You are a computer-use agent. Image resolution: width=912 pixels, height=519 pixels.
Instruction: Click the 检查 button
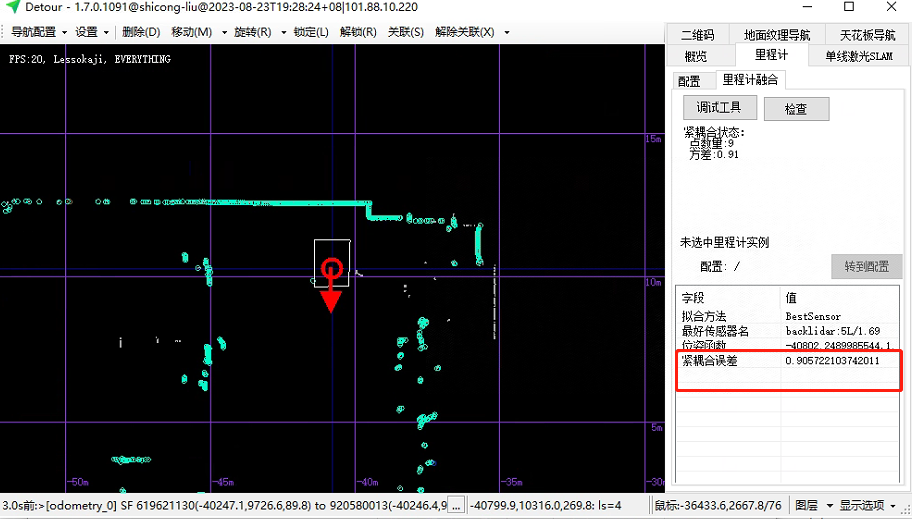(x=795, y=109)
